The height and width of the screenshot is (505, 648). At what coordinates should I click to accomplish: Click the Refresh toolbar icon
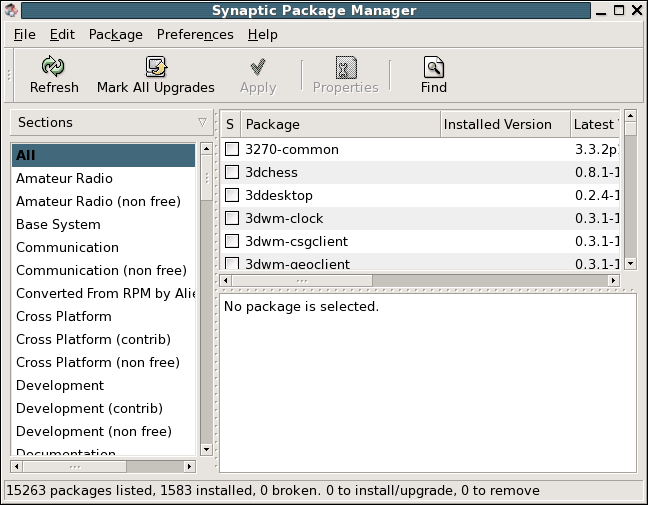click(x=53, y=67)
